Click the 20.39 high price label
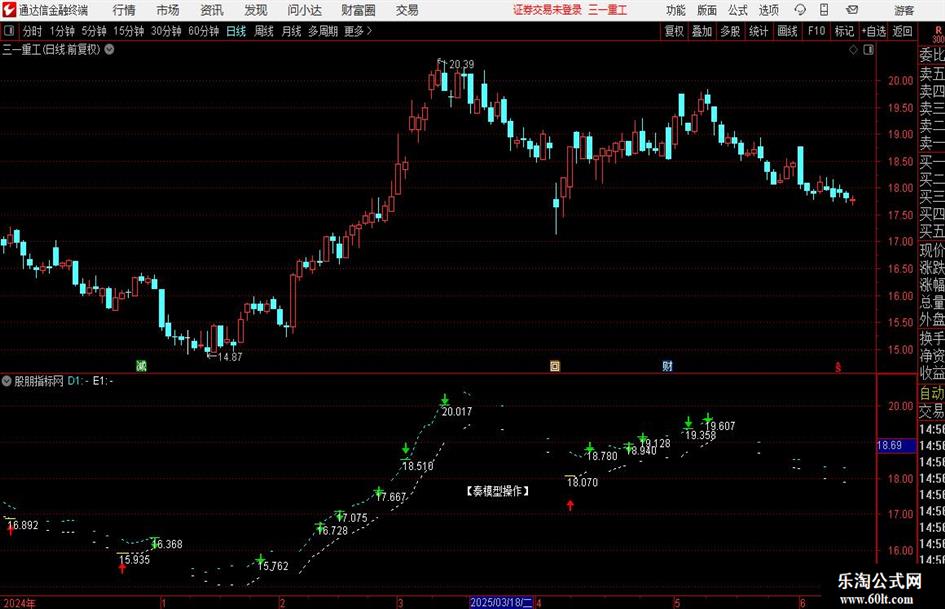The image size is (945, 609). point(462,64)
